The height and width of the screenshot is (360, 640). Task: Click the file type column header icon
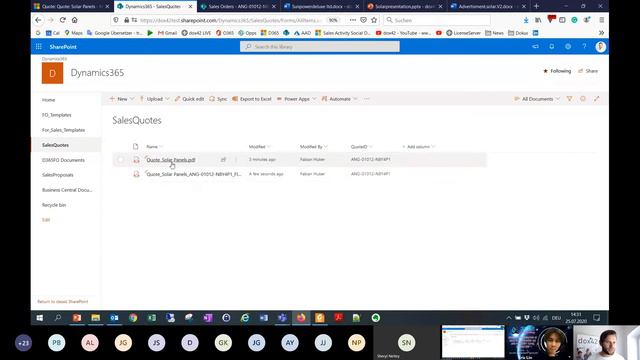[136, 147]
